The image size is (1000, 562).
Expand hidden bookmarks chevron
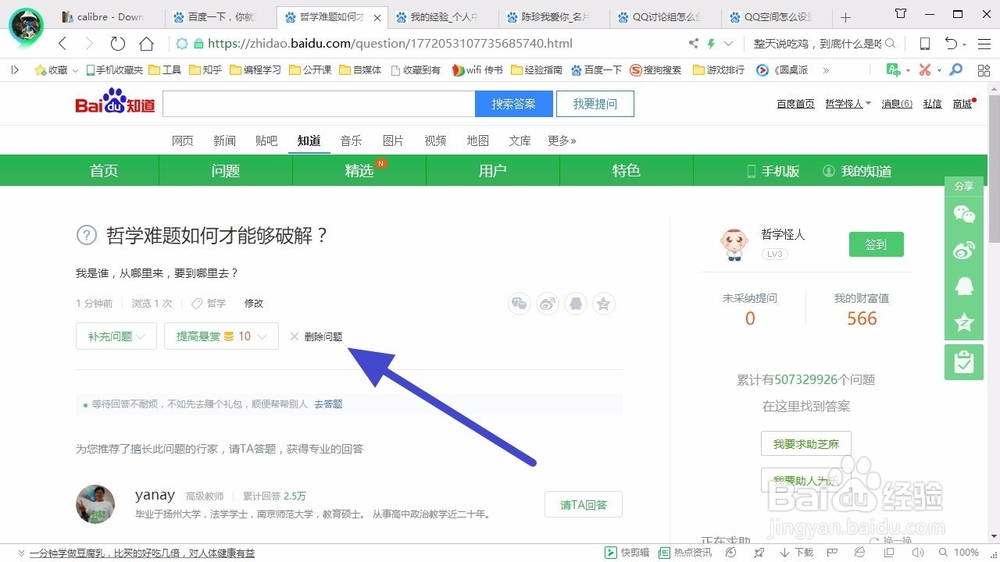826,70
